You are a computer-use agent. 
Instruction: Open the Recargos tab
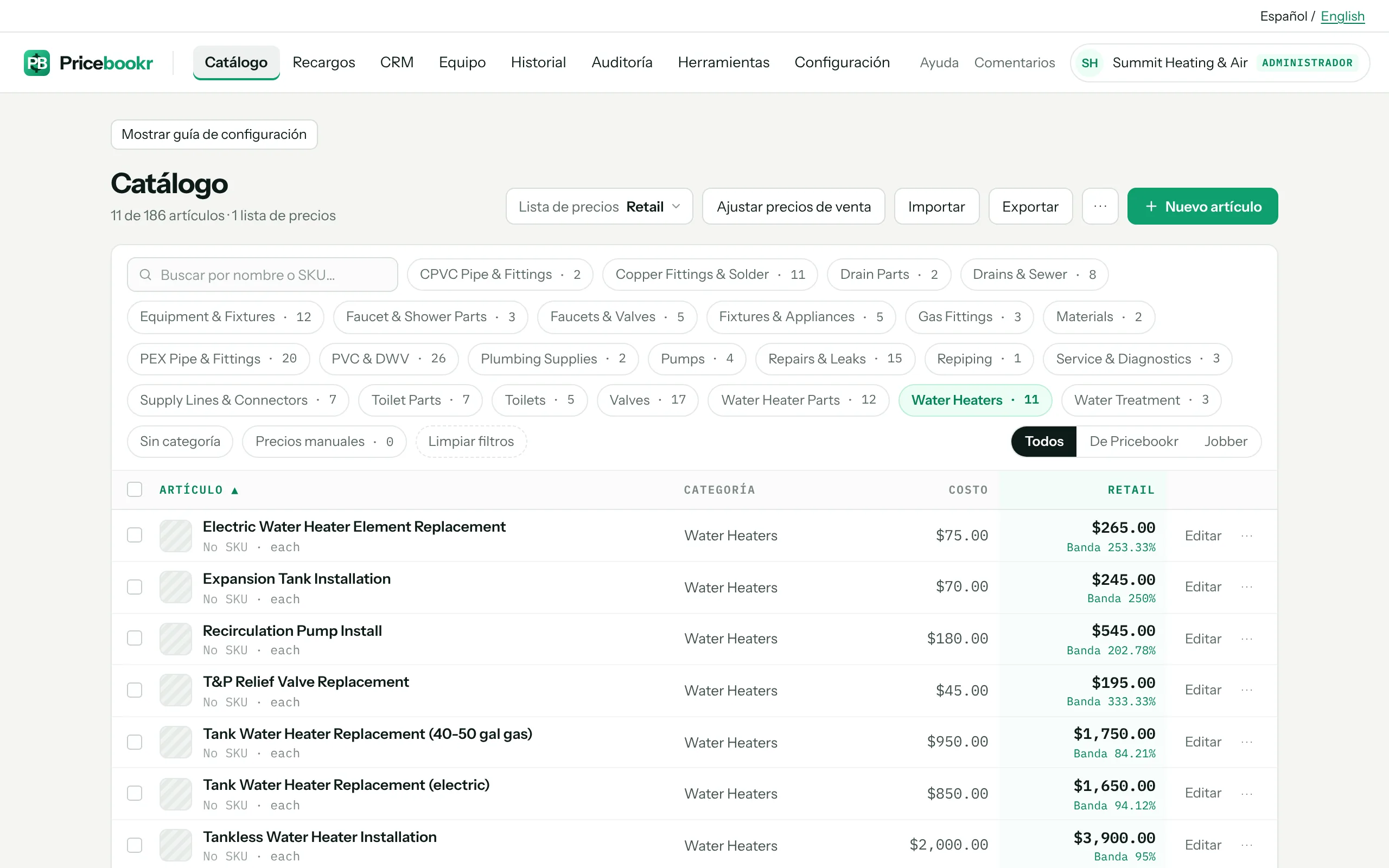(x=324, y=62)
